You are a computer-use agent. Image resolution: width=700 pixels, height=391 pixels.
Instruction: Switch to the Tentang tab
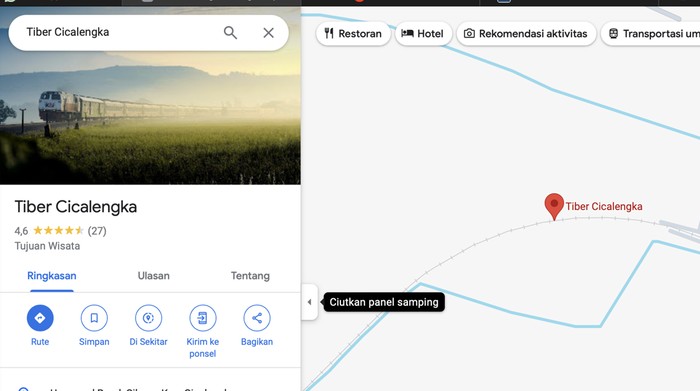(x=250, y=276)
